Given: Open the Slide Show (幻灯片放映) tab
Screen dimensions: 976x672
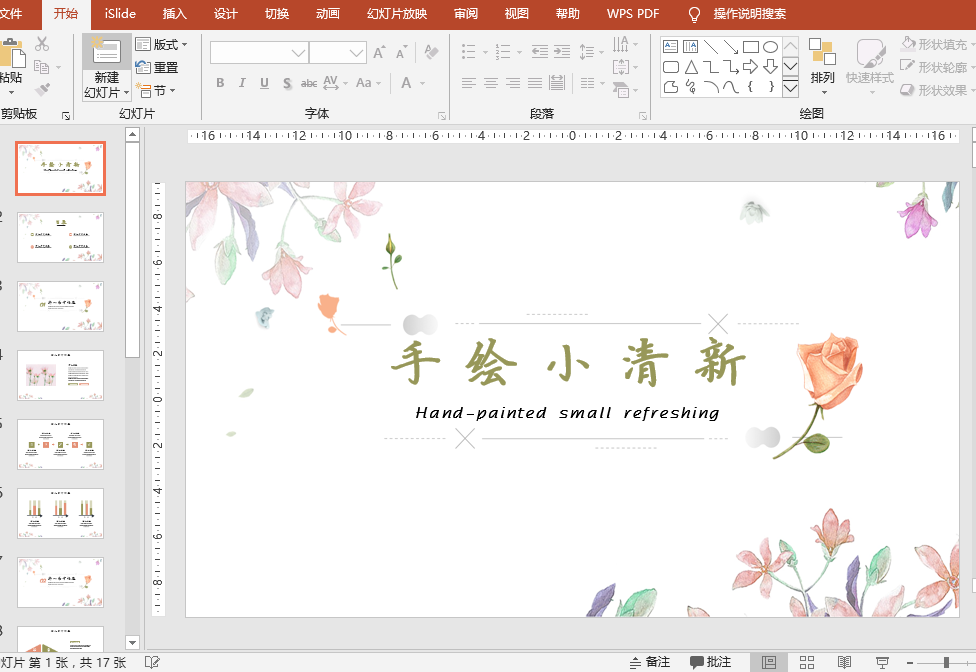Looking at the screenshot, I should [397, 14].
